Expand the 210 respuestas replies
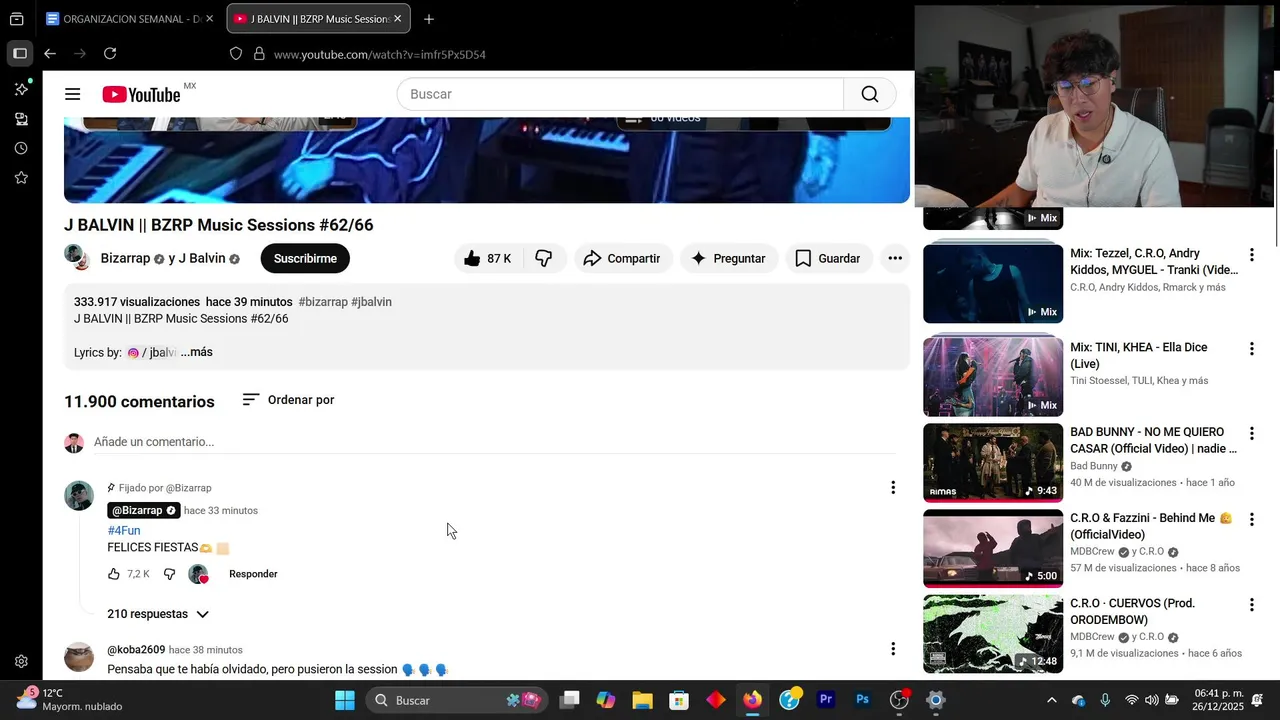Viewport: 1280px width, 720px height. pos(158,614)
